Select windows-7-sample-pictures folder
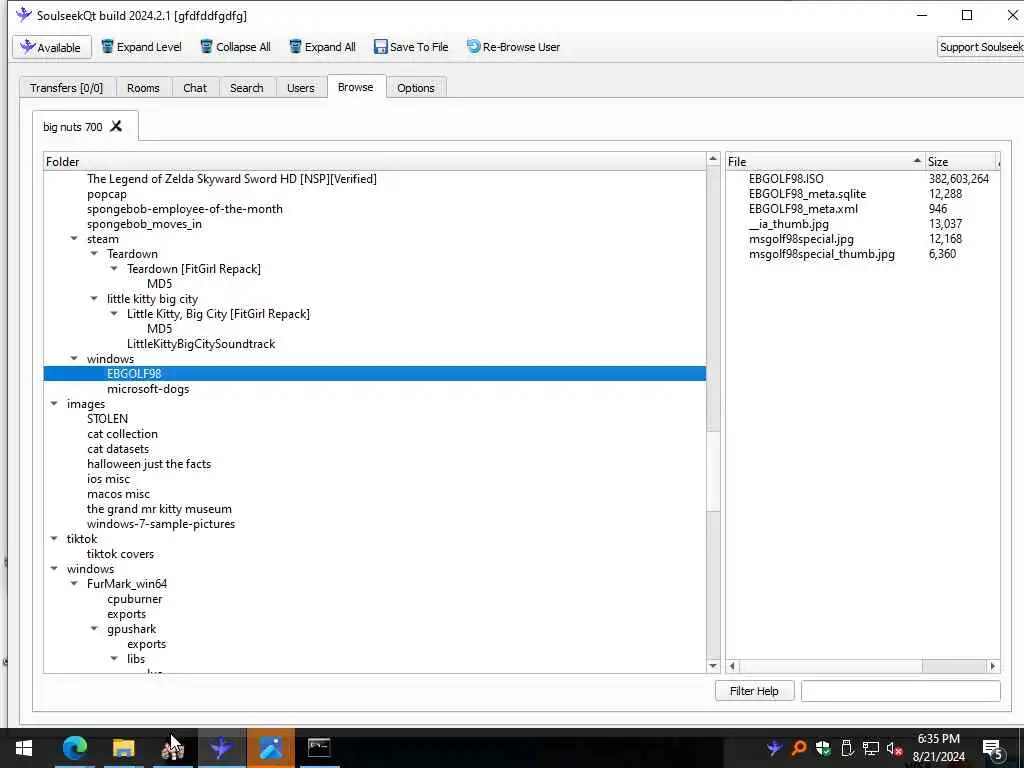 coord(161,524)
